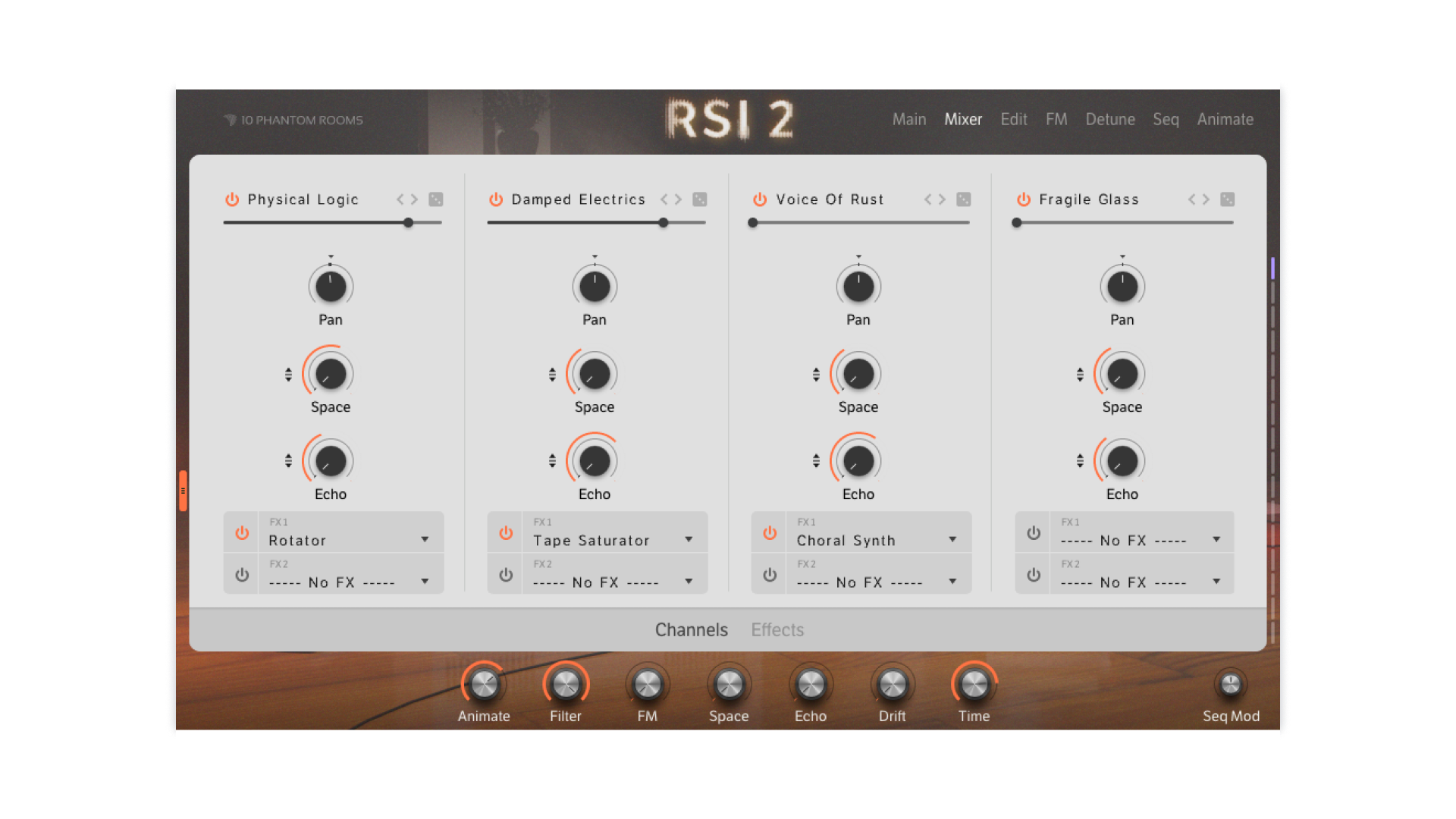Turn the Animate macro knob
This screenshot has width=1456, height=819.
point(483,685)
